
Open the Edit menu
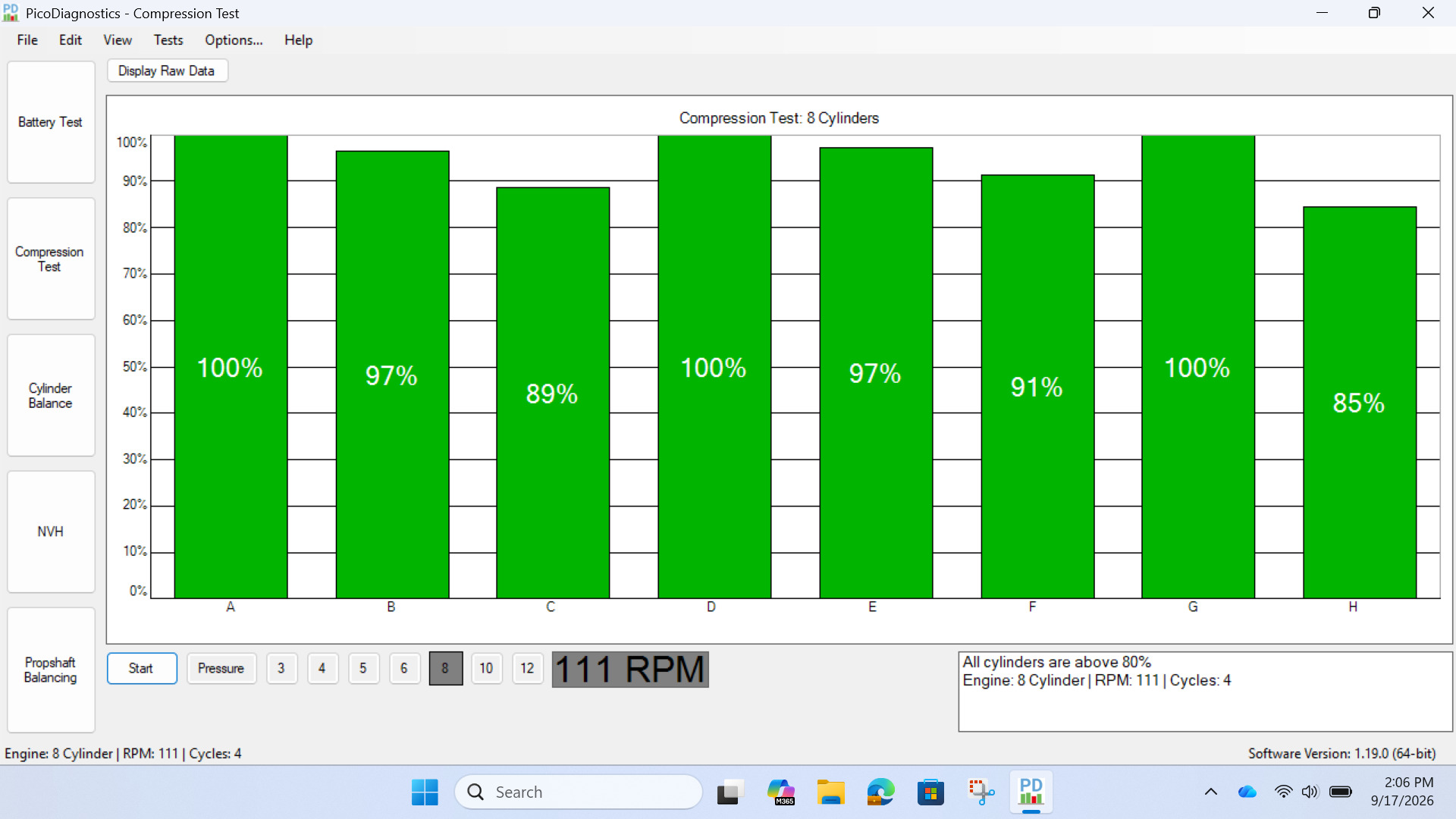[x=71, y=40]
